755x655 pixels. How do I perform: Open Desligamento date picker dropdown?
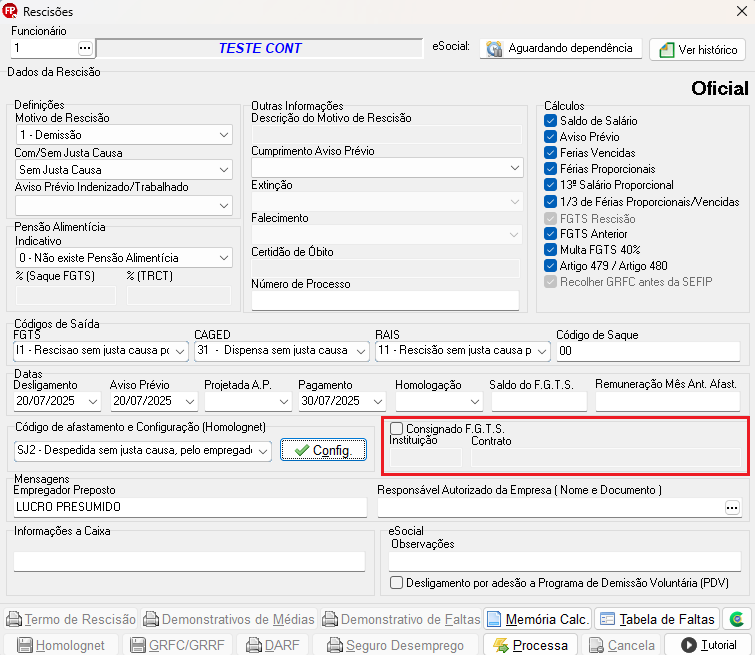(x=93, y=401)
